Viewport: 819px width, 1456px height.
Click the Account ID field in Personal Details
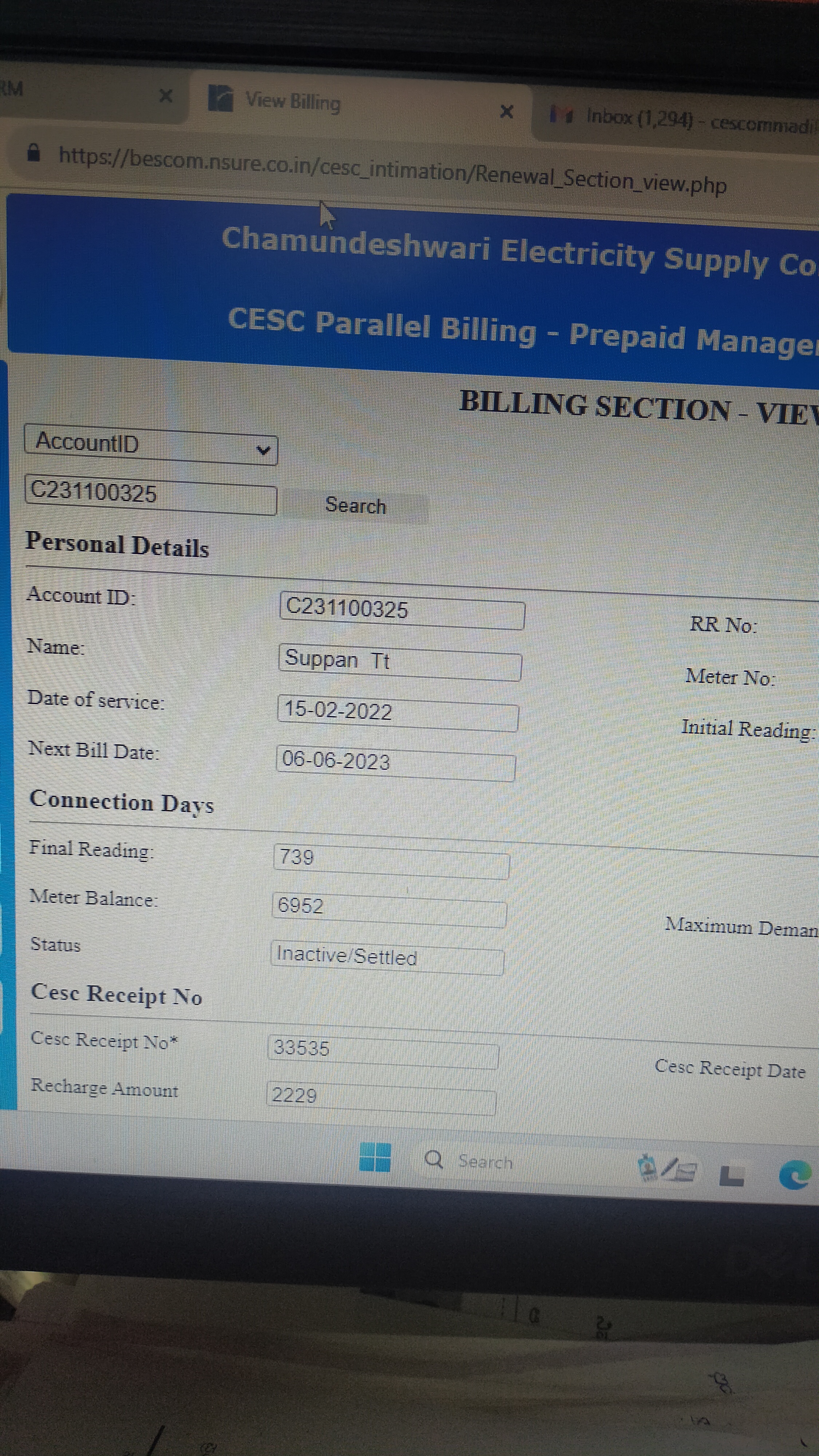(x=402, y=610)
